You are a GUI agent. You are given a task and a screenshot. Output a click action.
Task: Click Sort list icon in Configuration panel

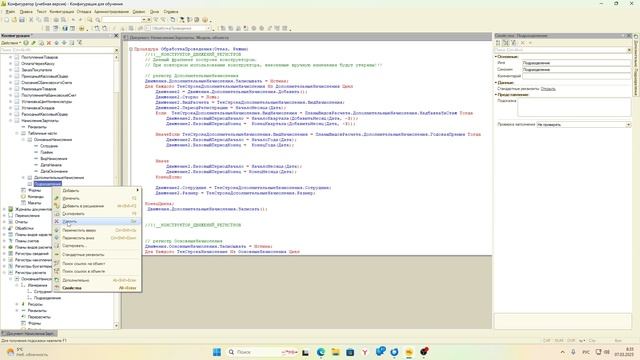coord(72,42)
